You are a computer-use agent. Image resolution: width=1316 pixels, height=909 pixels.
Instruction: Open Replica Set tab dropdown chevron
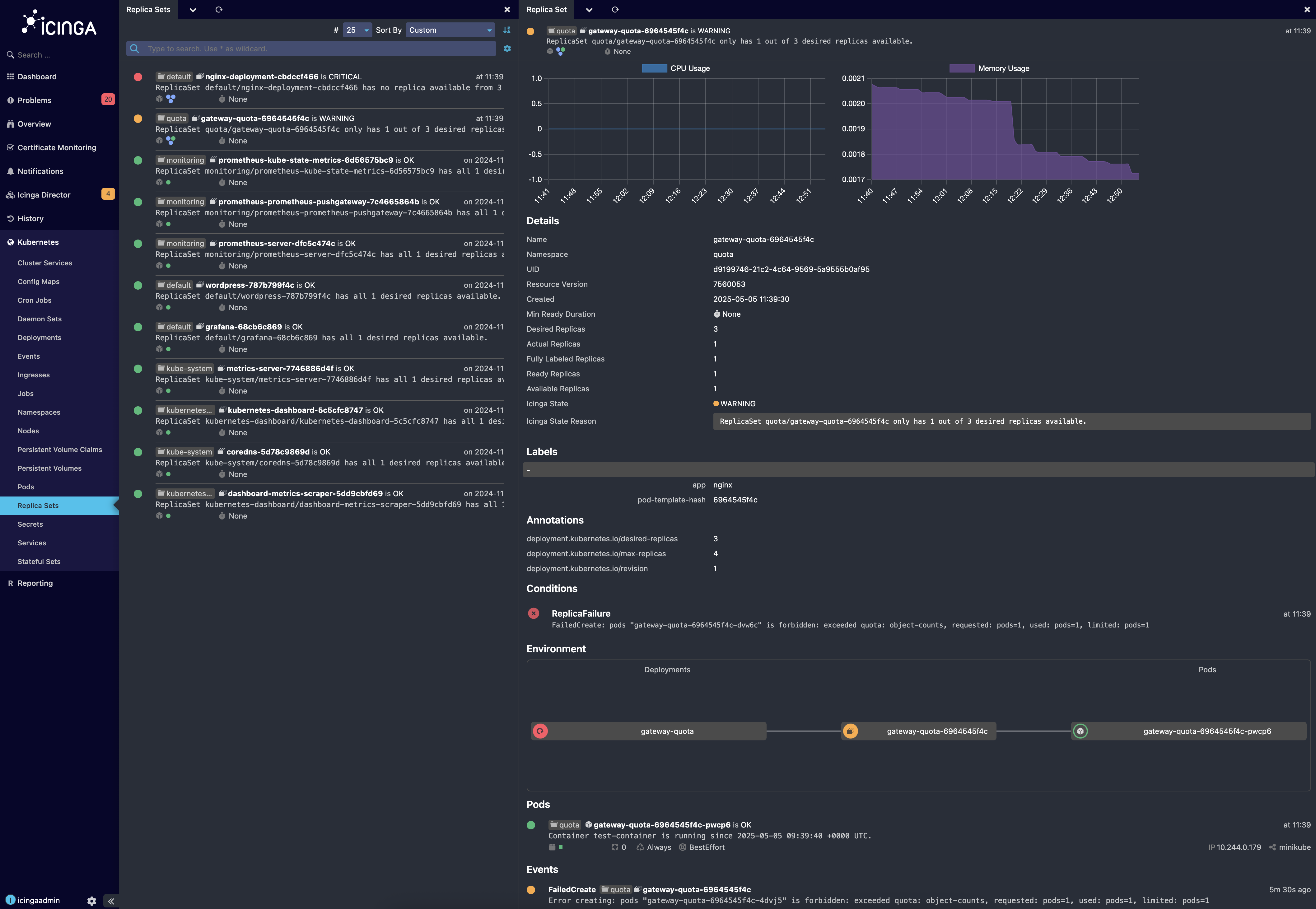click(x=589, y=10)
